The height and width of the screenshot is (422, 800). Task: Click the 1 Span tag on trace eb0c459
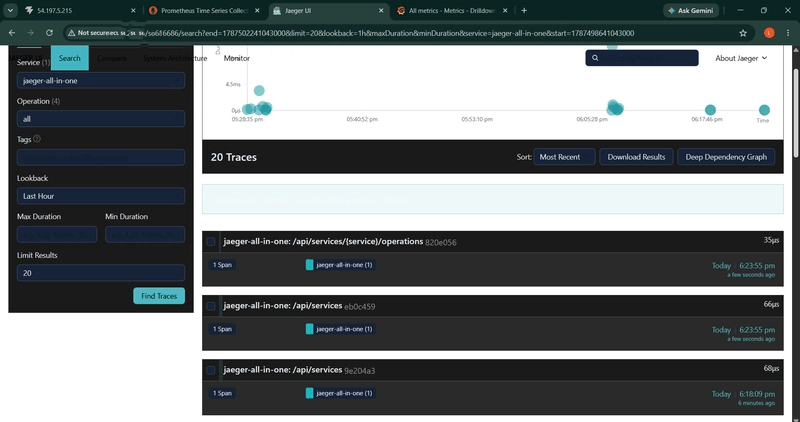(222, 329)
